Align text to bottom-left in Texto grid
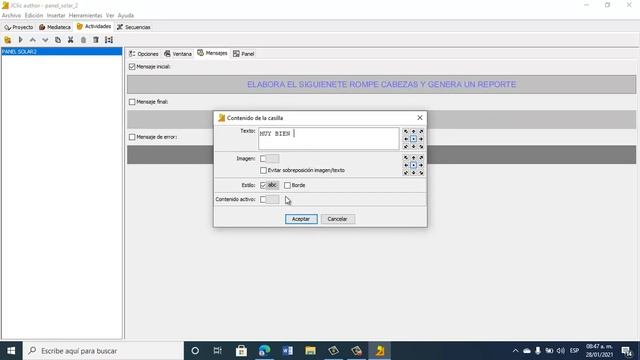640x360 pixels. click(x=406, y=147)
